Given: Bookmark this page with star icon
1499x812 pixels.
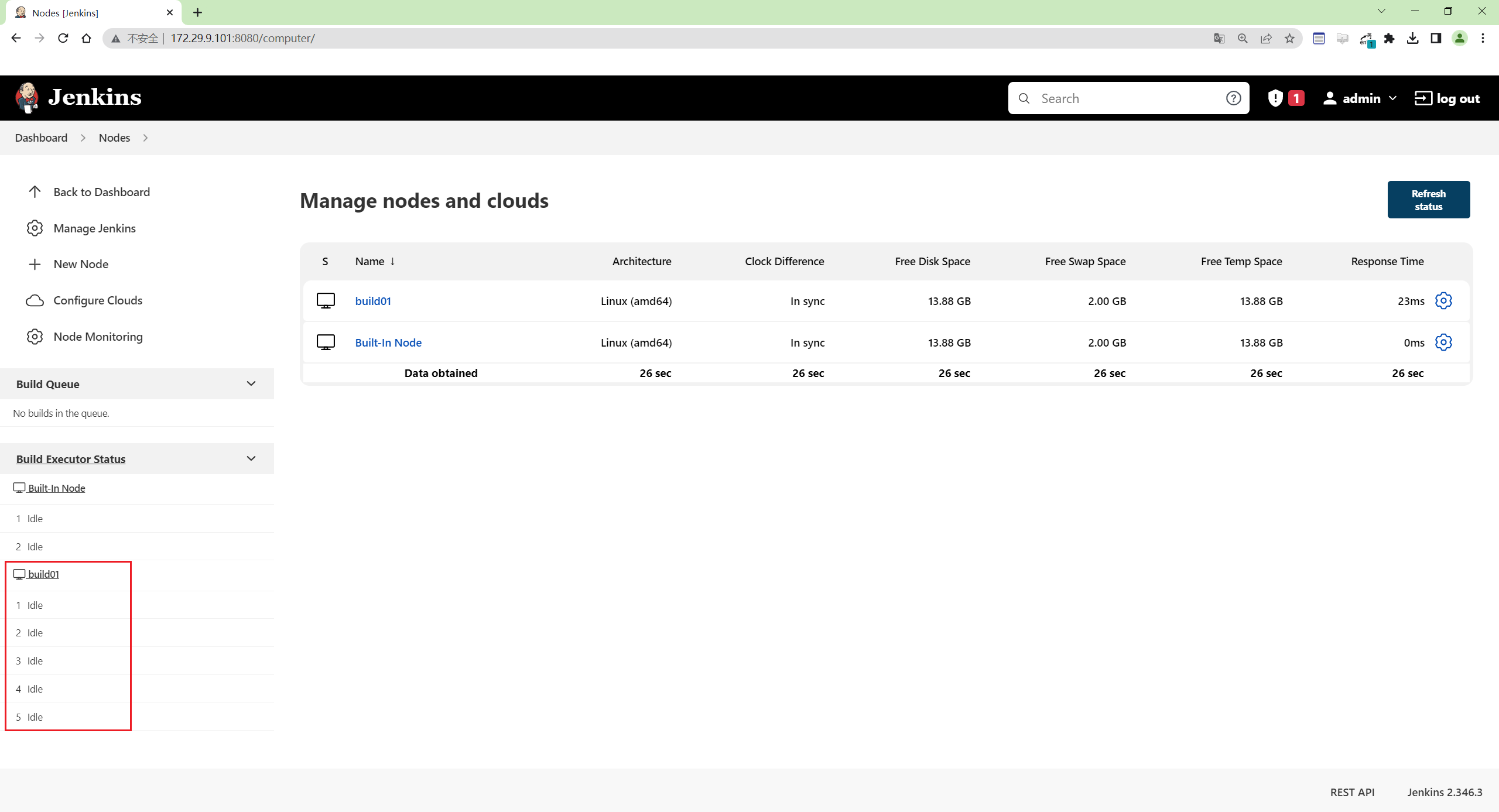Looking at the screenshot, I should (x=1289, y=38).
